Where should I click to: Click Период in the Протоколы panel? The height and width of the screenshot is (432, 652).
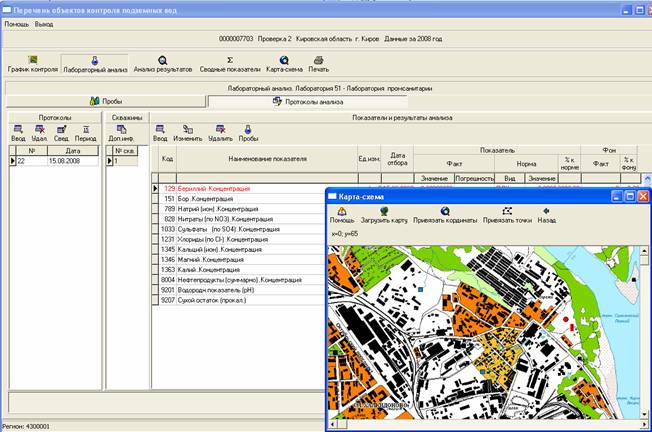[x=86, y=133]
